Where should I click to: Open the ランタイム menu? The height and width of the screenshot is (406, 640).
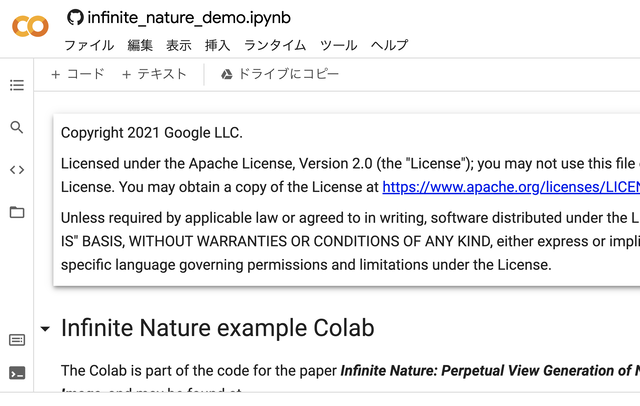(275, 45)
